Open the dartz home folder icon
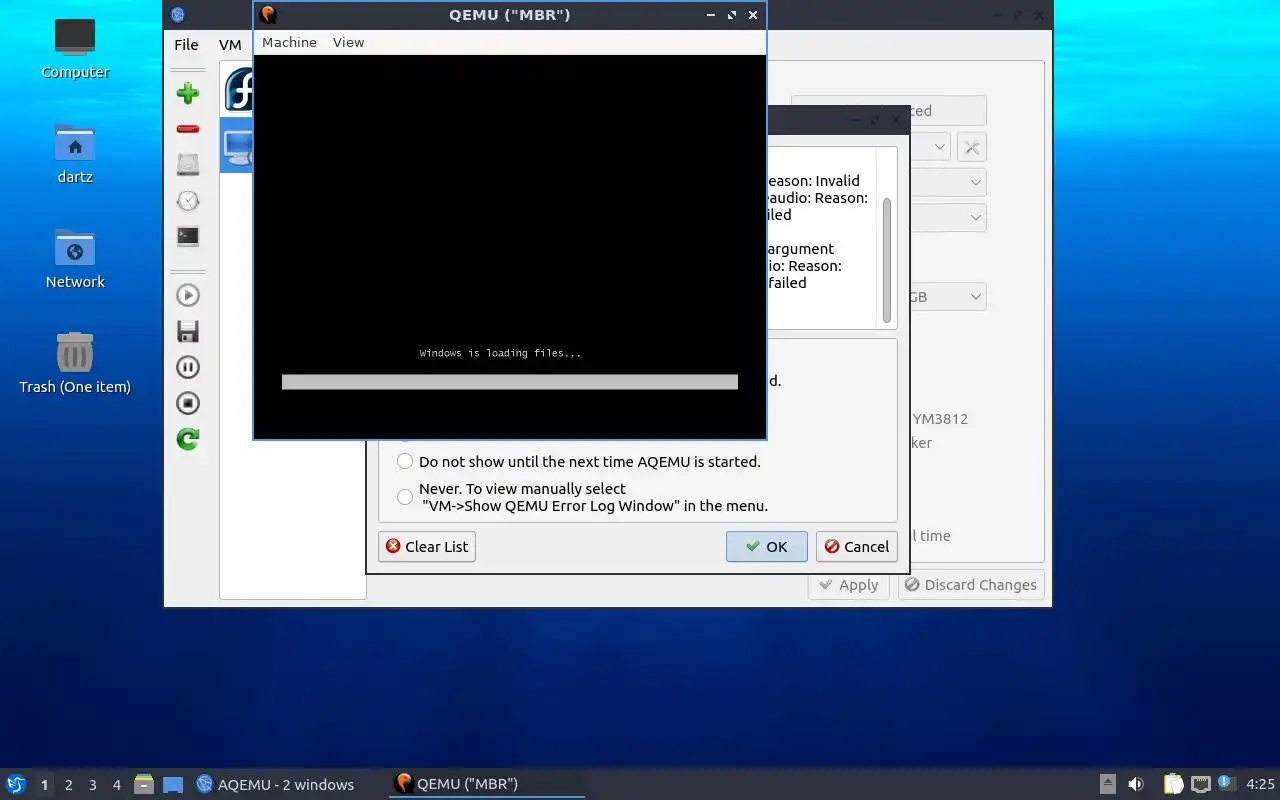 (x=75, y=154)
